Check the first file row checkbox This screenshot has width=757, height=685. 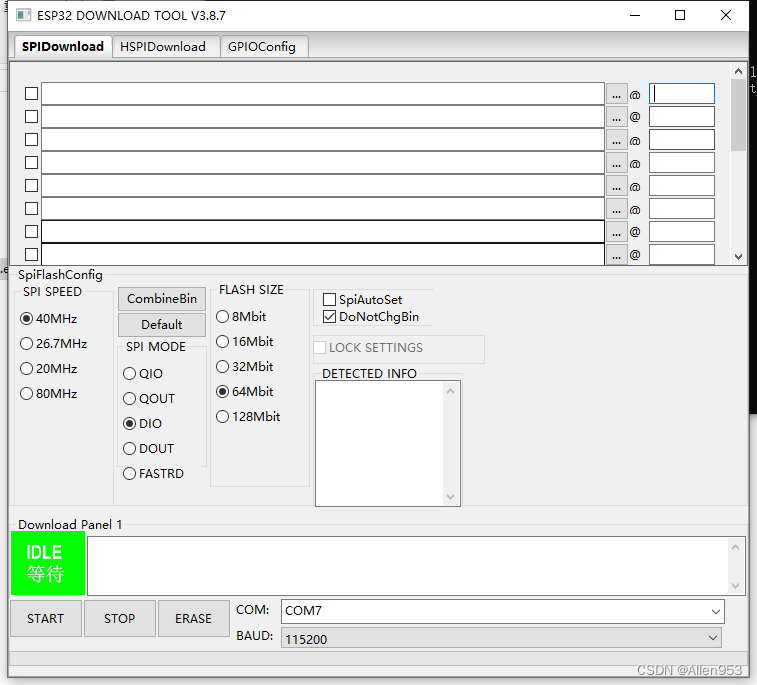(31, 94)
